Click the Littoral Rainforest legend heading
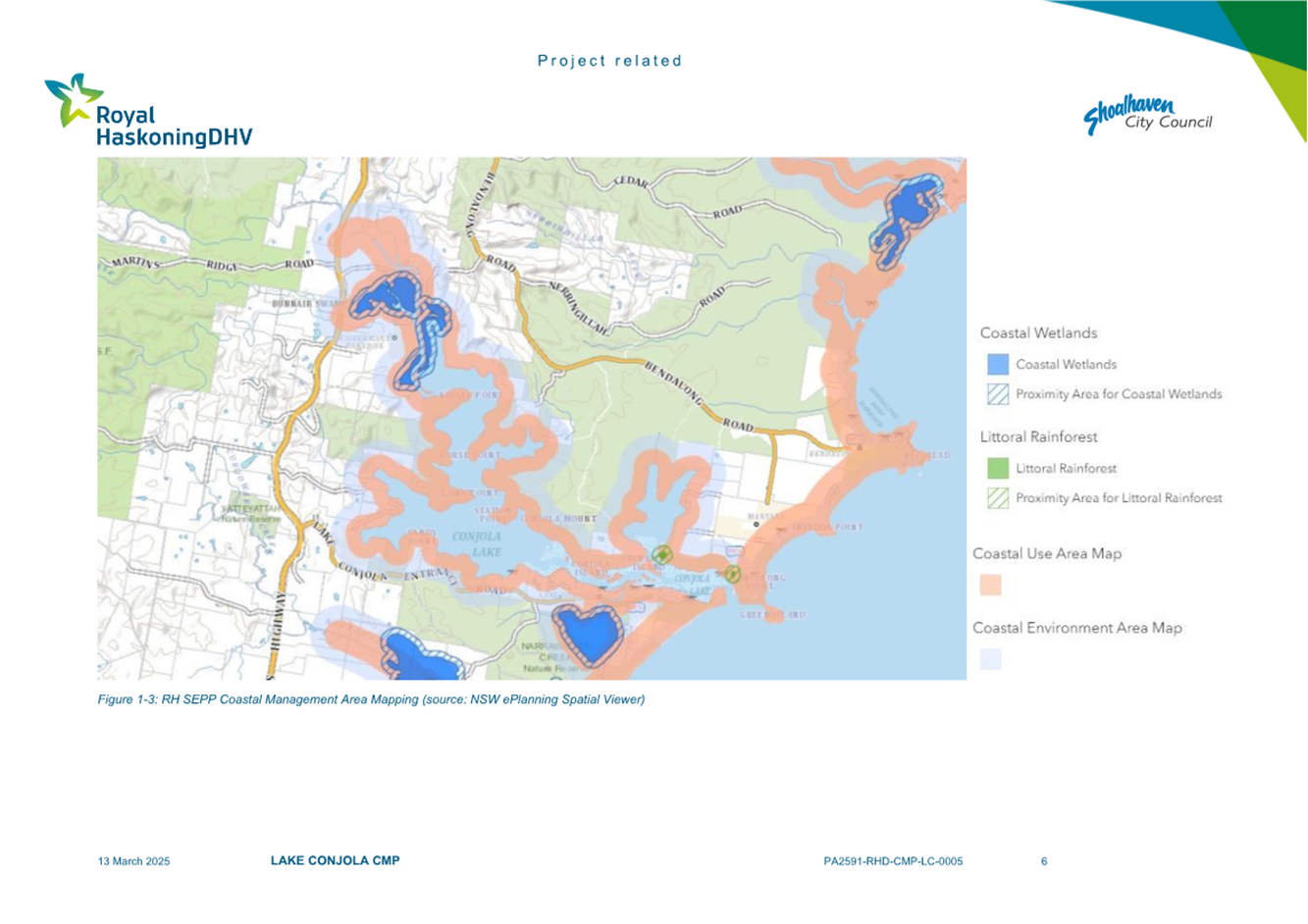 (1038, 437)
